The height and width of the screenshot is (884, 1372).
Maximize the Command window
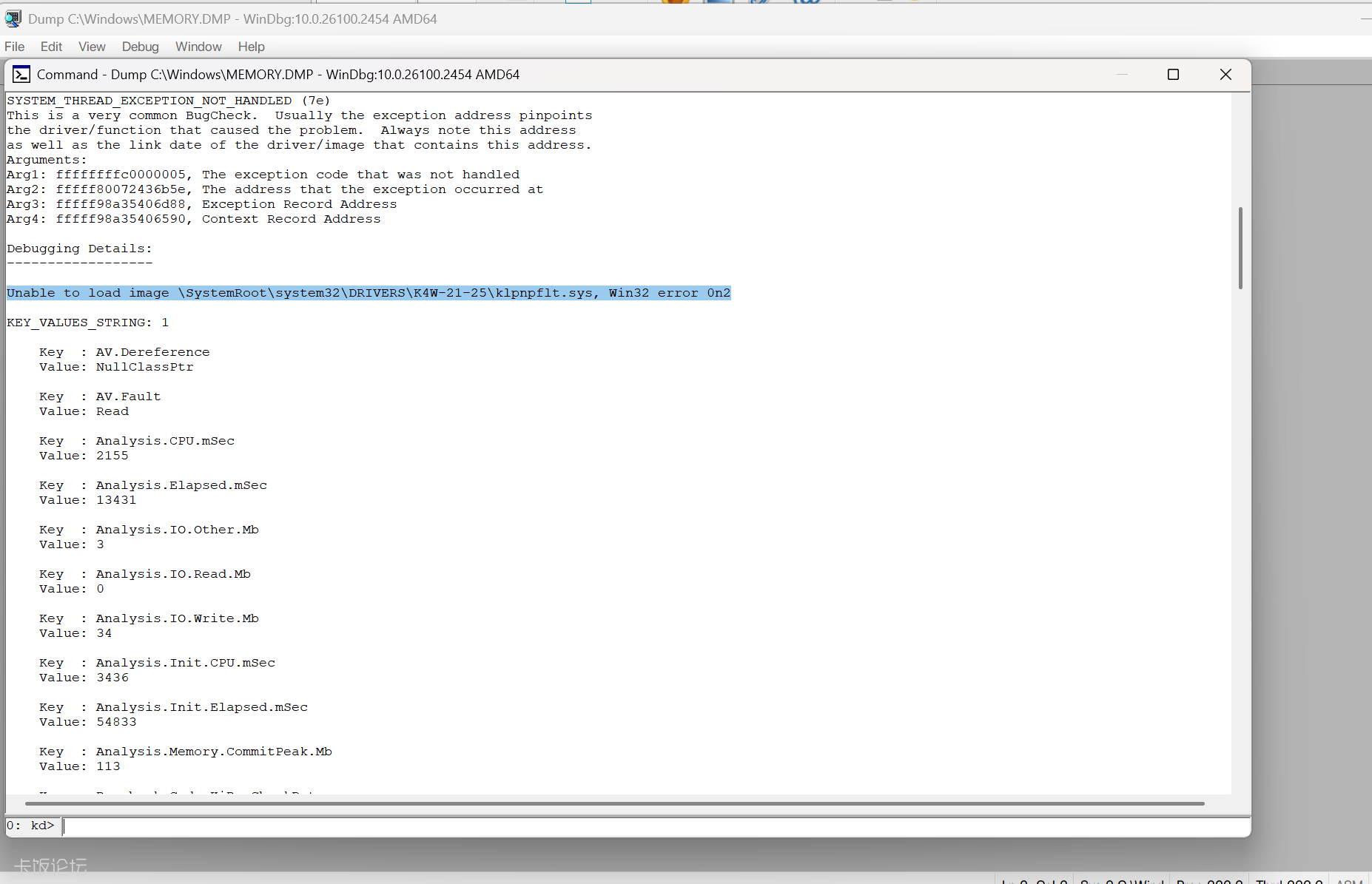coord(1173,75)
